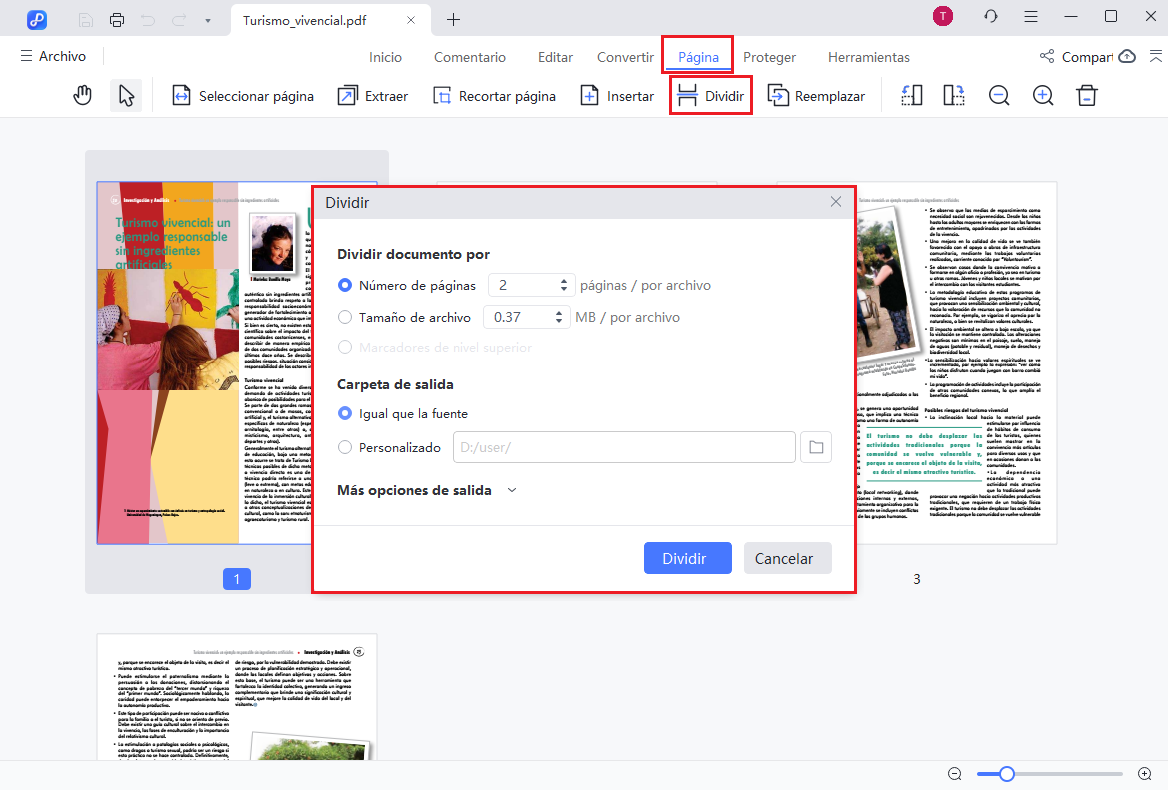Screen dimensions: 1168x790
Task: Select Número de páginas split mode
Action: click(344, 285)
